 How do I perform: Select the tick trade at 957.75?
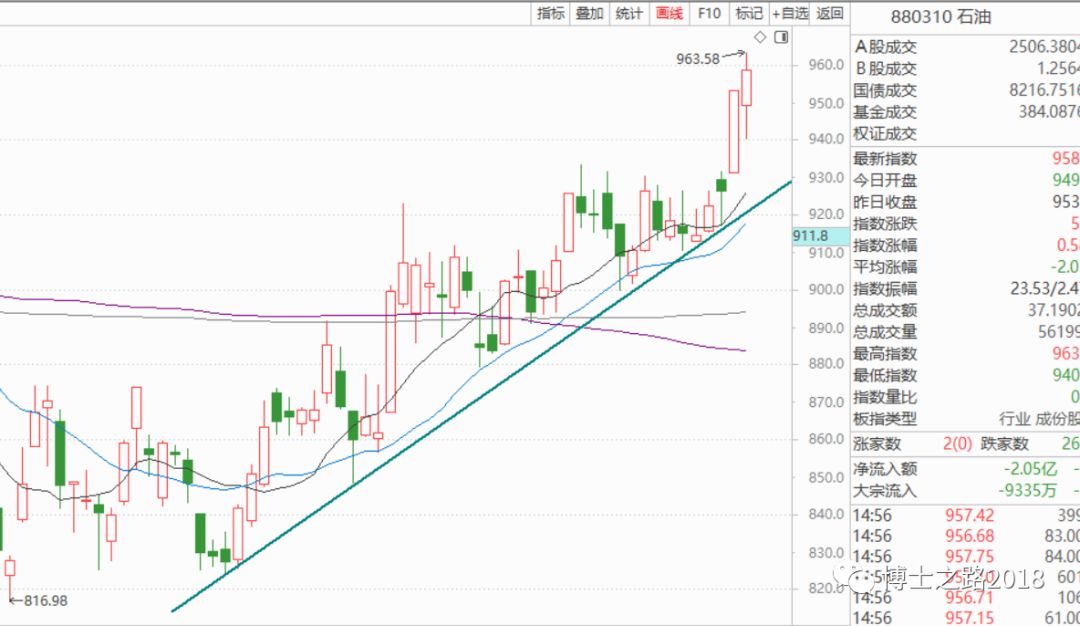pos(966,556)
